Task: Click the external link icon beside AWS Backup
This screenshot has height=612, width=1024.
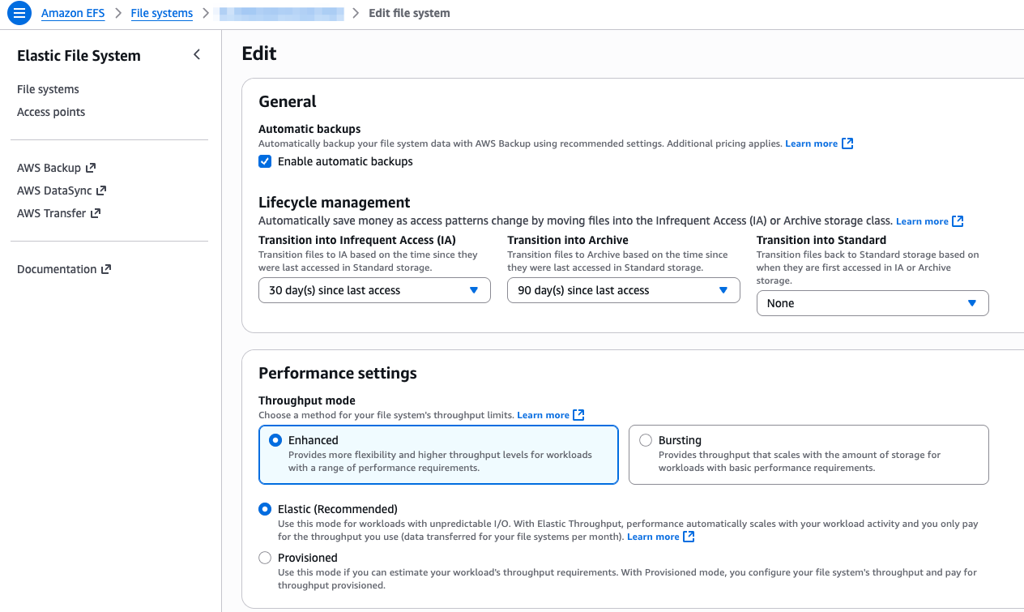Action: tap(91, 168)
